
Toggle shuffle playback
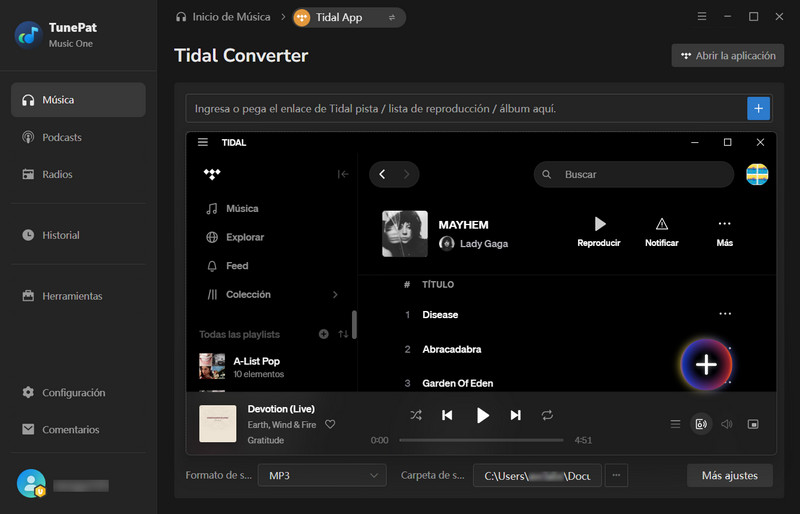coord(416,415)
